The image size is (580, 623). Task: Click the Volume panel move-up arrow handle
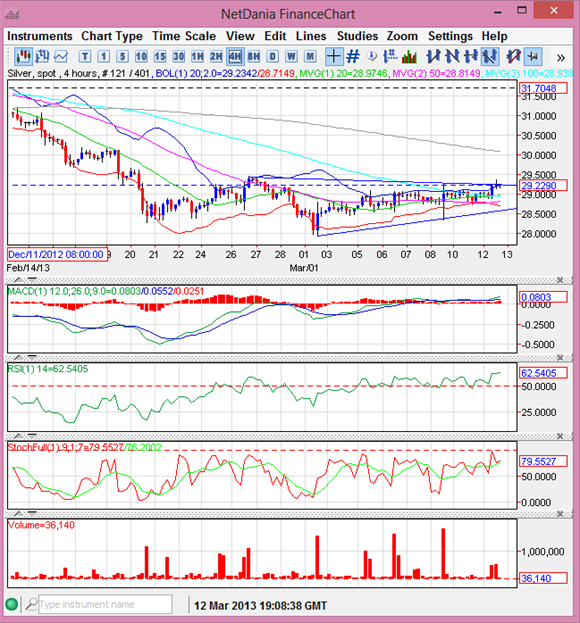click(18, 513)
